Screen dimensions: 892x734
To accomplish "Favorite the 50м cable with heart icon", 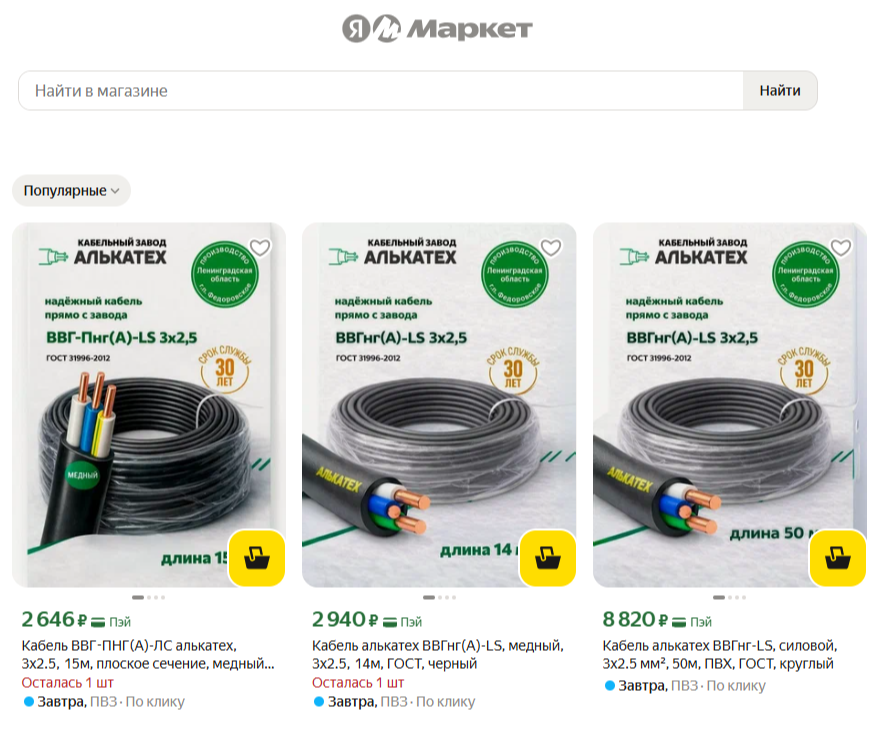I will click(x=841, y=248).
